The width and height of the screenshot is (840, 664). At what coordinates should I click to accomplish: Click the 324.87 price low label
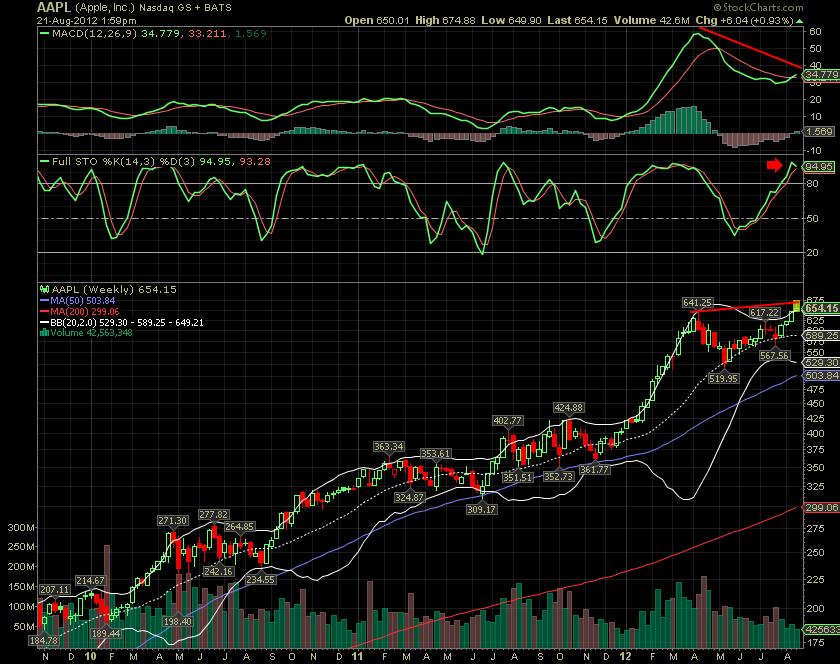pos(410,497)
